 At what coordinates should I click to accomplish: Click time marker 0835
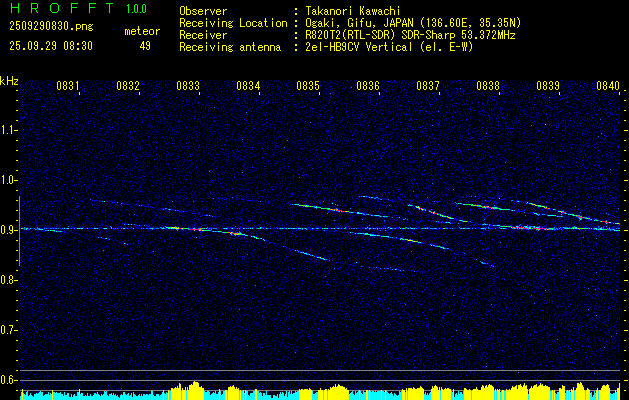[x=308, y=86]
